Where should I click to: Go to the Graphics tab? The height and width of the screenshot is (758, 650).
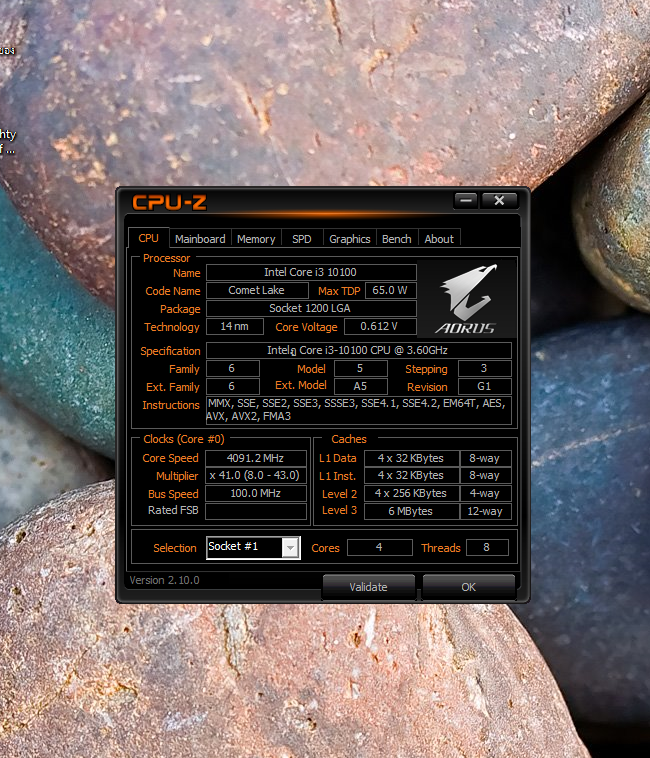[349, 239]
